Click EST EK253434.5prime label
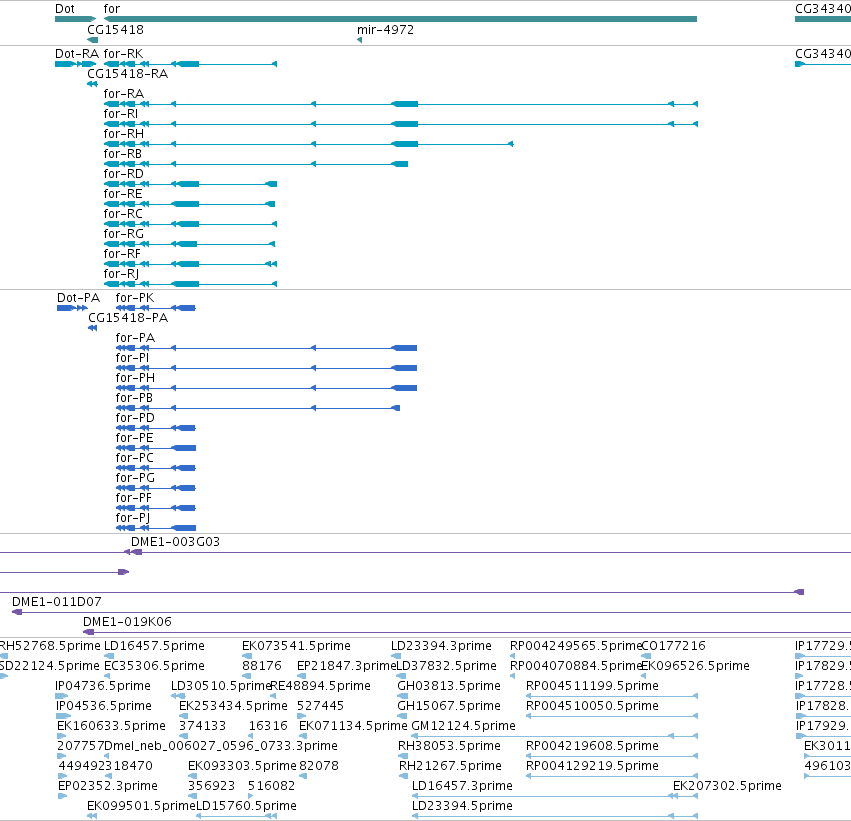Screen dimensions: 851x821 [x=233, y=707]
